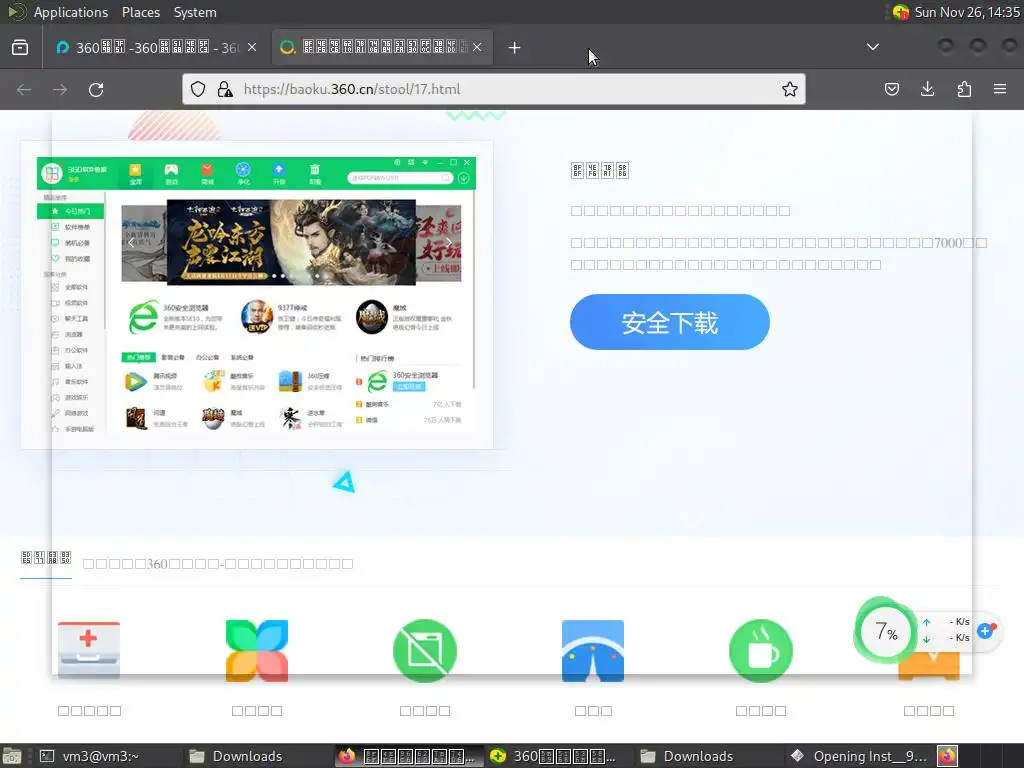The width and height of the screenshot is (1024, 768).
Task: Open the first Downloads taskbar window
Action: tap(236, 756)
